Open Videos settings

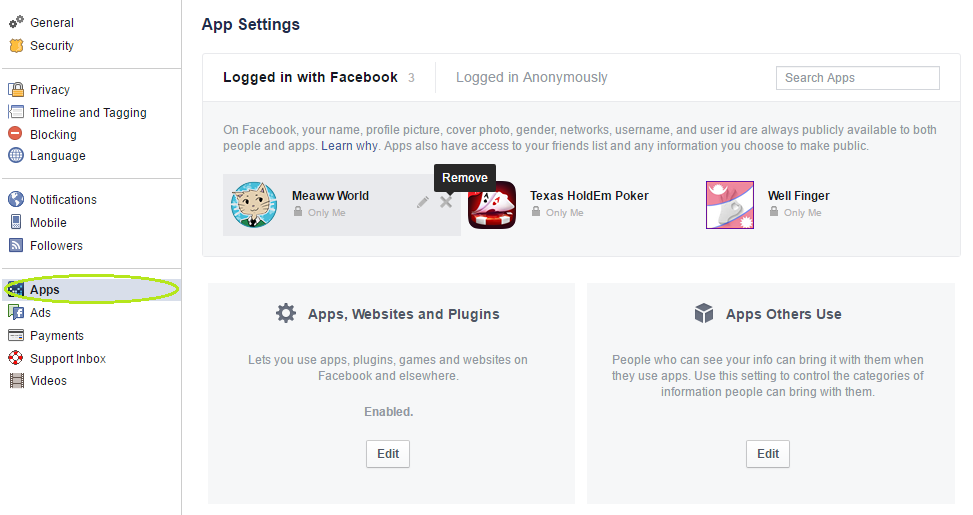48,380
